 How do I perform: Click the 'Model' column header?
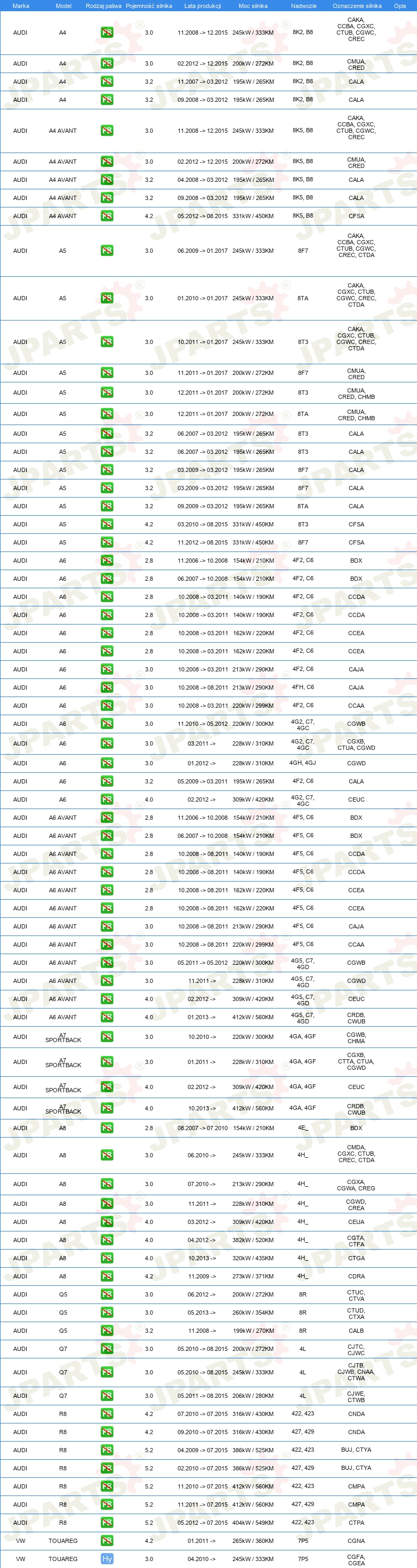63,5
